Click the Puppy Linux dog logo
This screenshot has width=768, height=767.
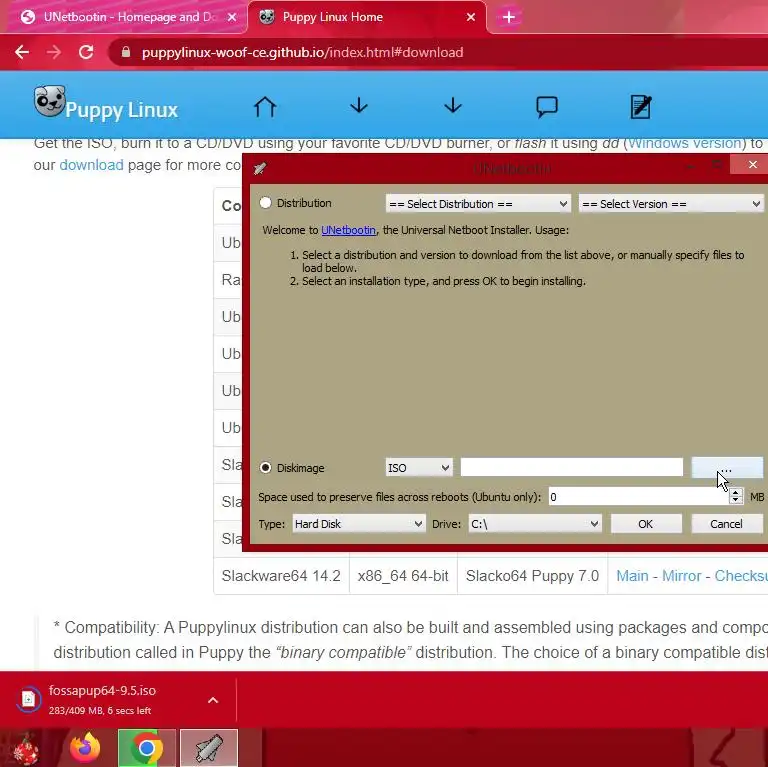[49, 101]
